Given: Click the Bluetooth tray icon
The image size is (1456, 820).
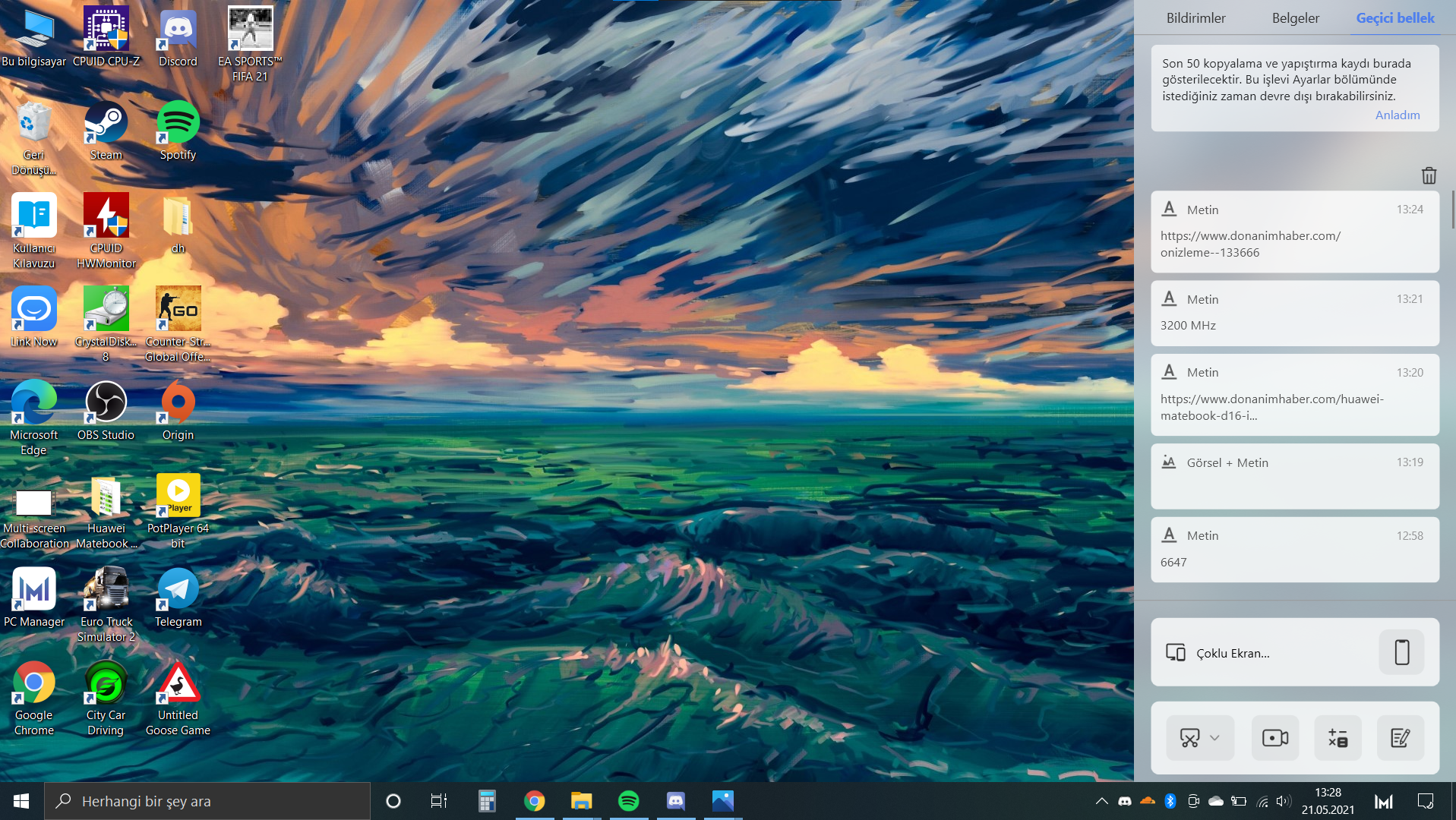Looking at the screenshot, I should click(1170, 801).
